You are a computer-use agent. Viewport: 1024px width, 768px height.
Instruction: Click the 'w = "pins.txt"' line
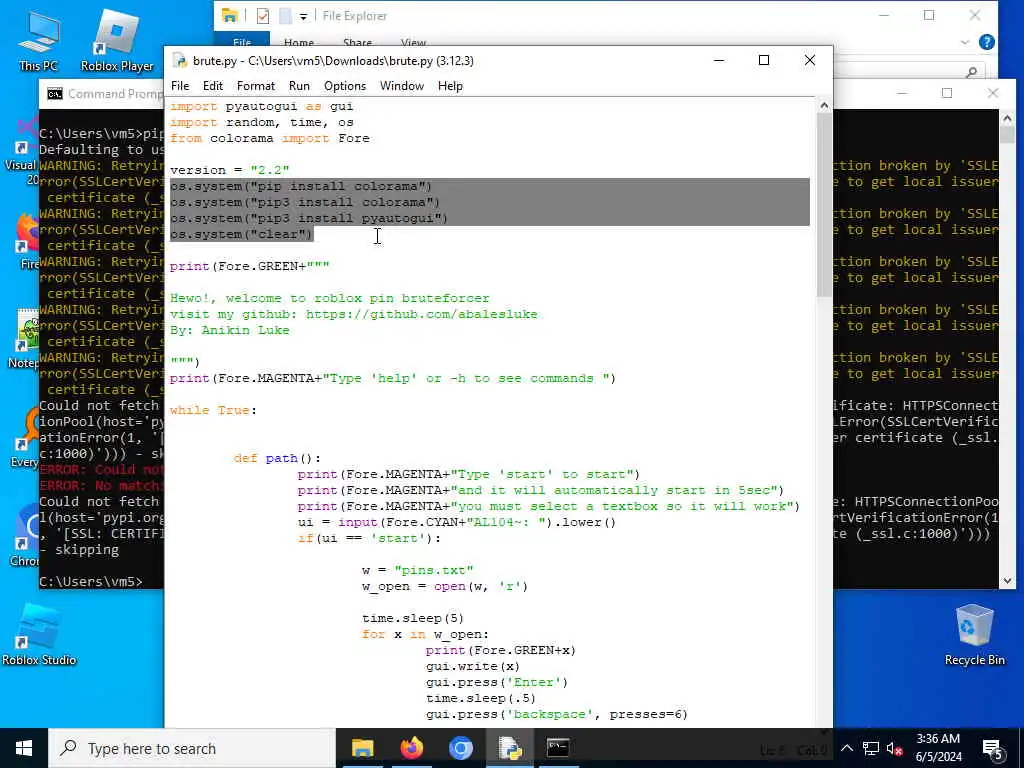point(417,570)
